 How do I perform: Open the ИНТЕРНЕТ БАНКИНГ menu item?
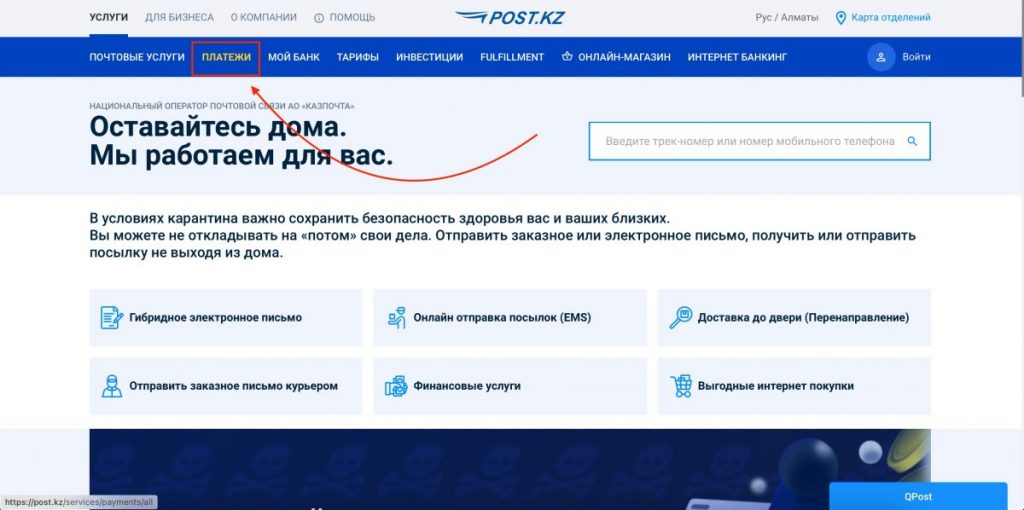pyautogui.click(x=737, y=57)
